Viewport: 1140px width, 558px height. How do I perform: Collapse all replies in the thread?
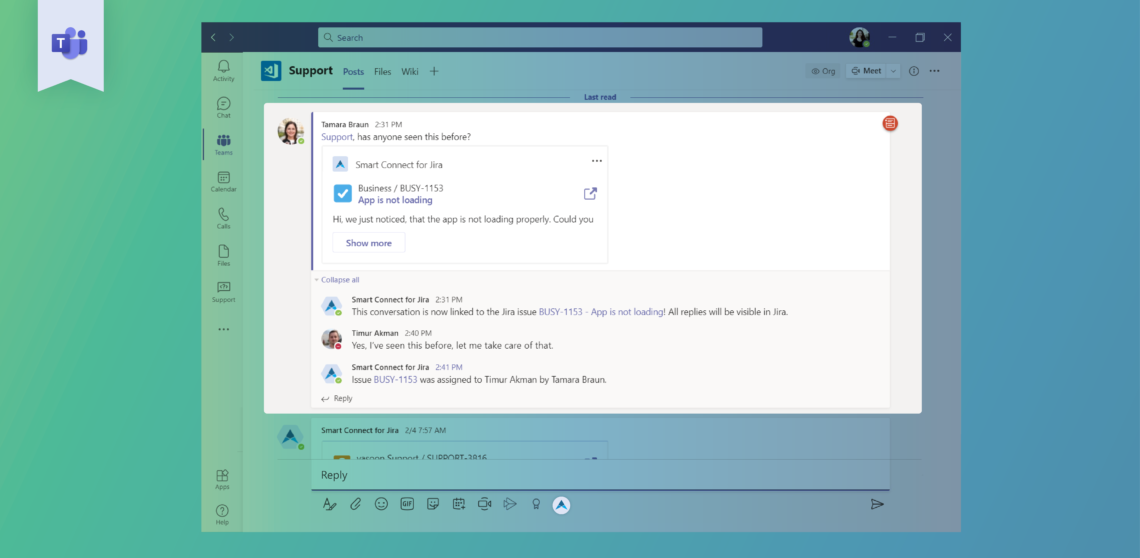[339, 280]
